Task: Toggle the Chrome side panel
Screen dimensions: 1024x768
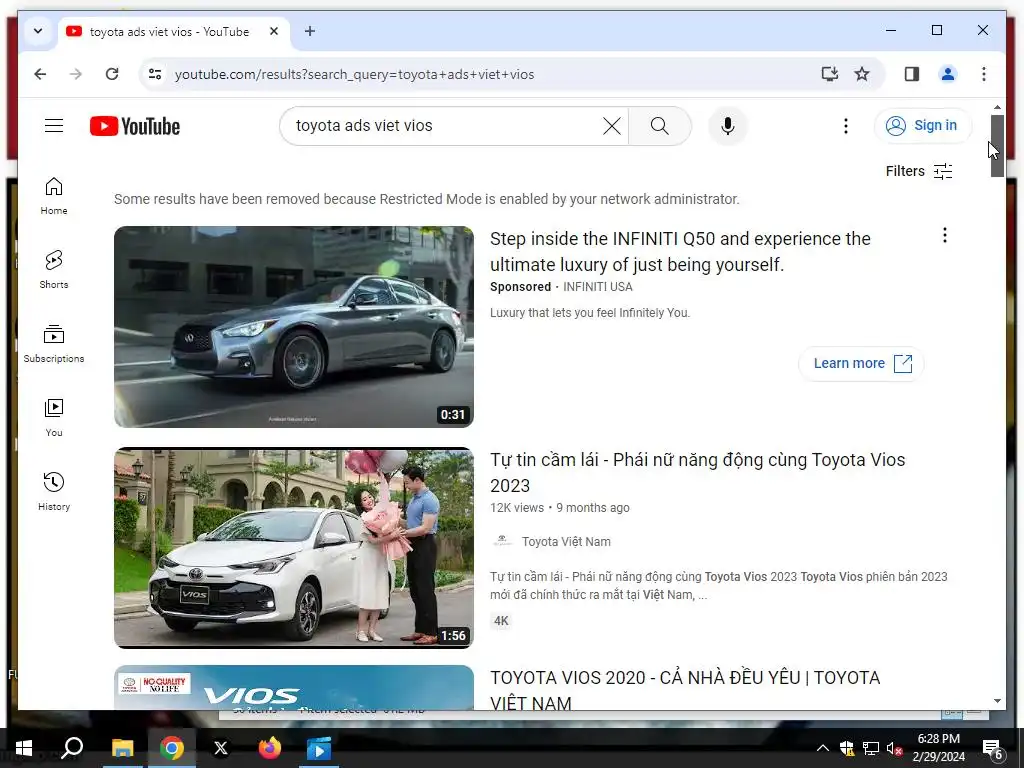Action: pyautogui.click(x=912, y=74)
